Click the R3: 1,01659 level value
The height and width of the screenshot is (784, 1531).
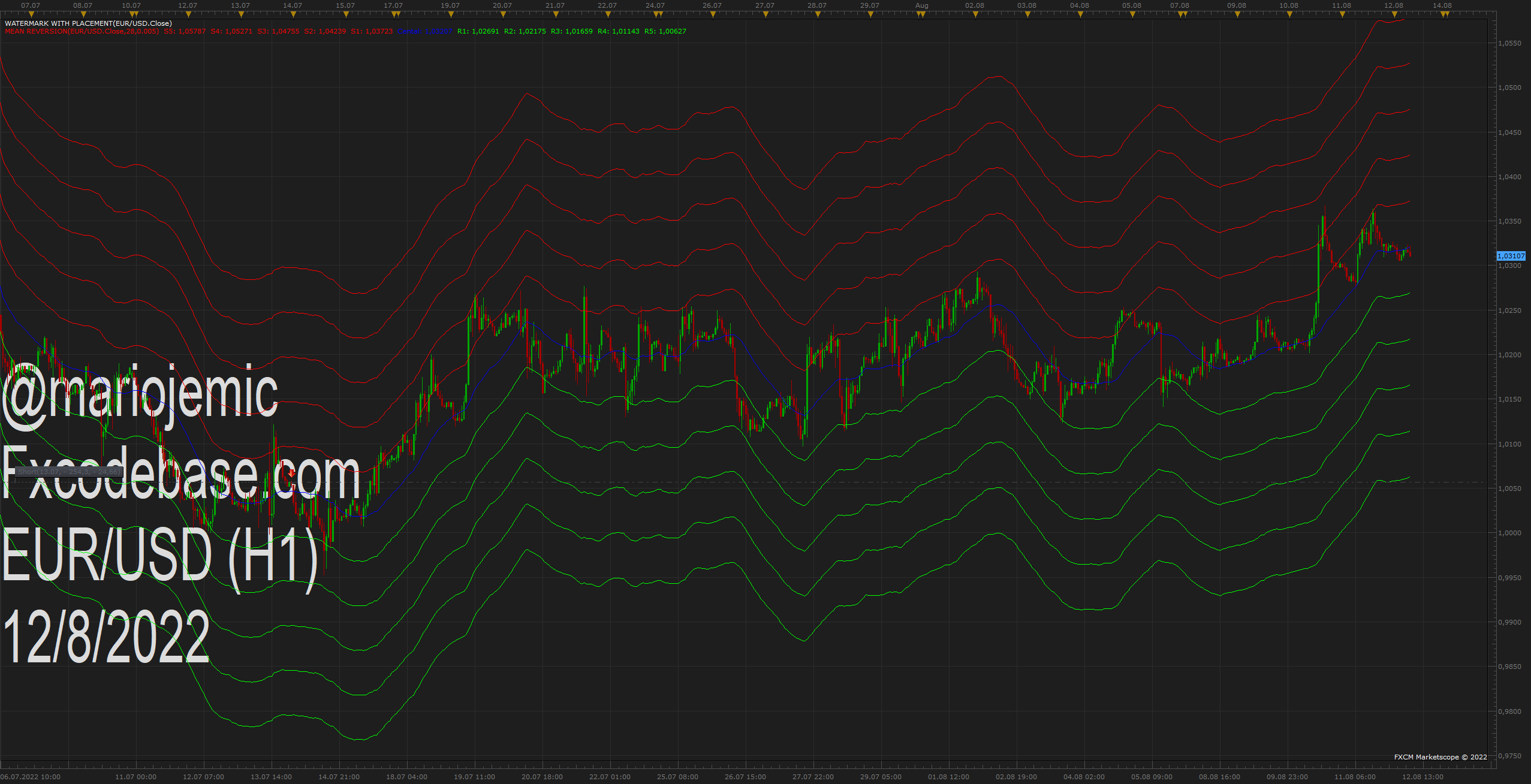point(572,31)
